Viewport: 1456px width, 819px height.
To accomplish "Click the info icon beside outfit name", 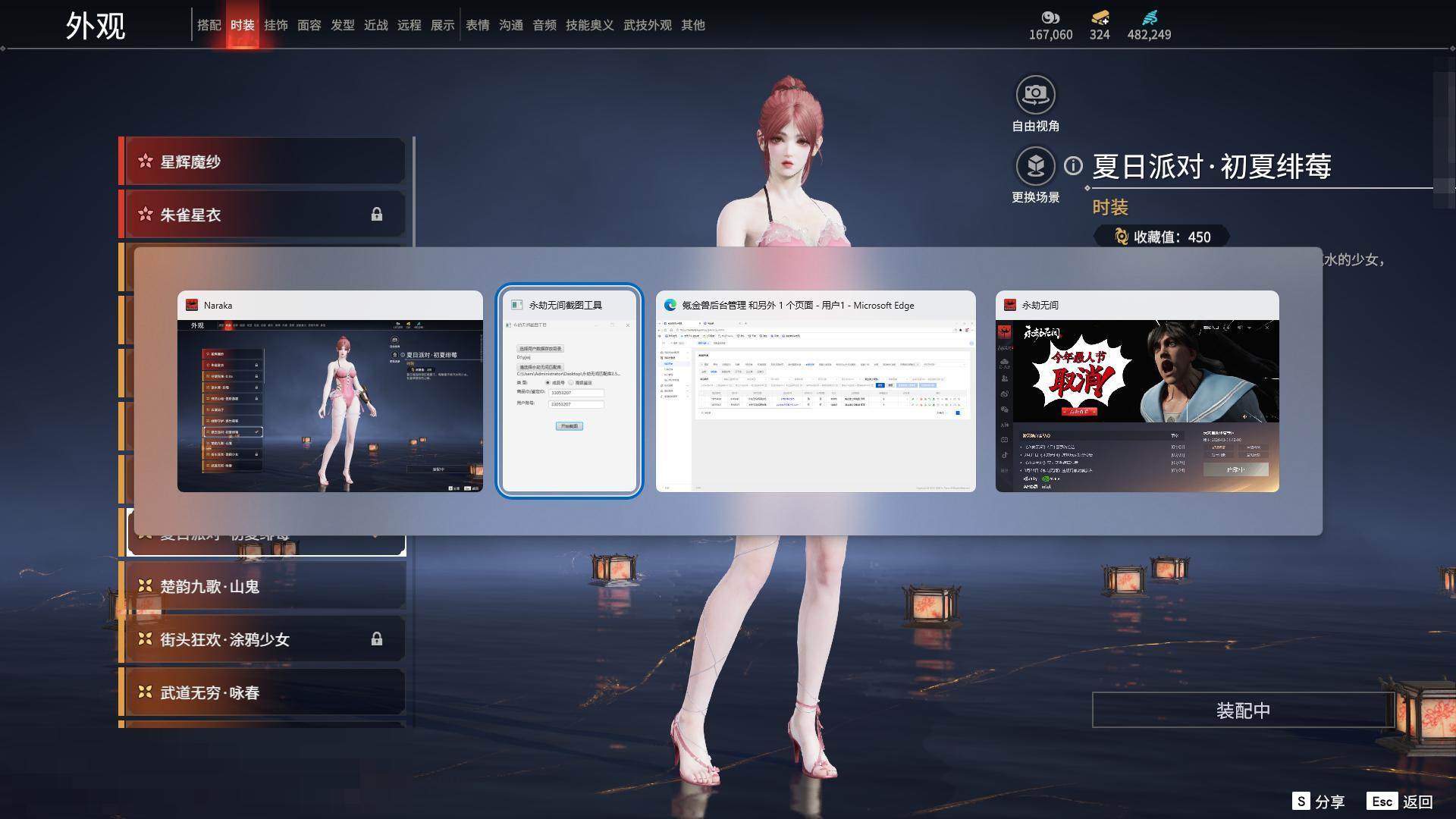I will point(1073,165).
